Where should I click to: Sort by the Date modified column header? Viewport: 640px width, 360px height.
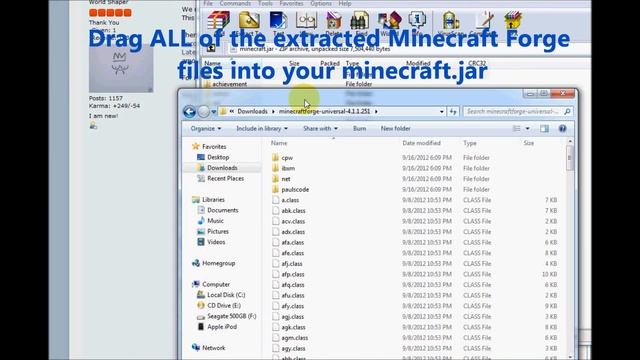pos(421,143)
